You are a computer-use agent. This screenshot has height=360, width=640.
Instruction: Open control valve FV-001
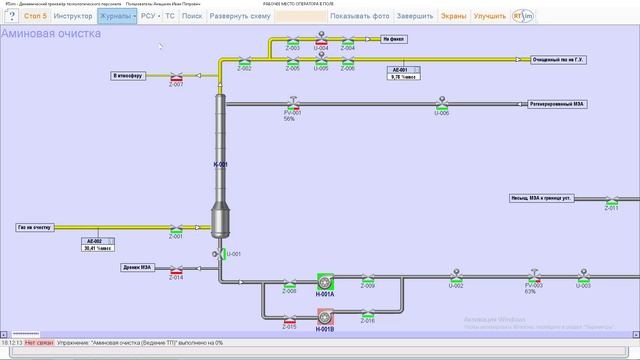pos(293,103)
